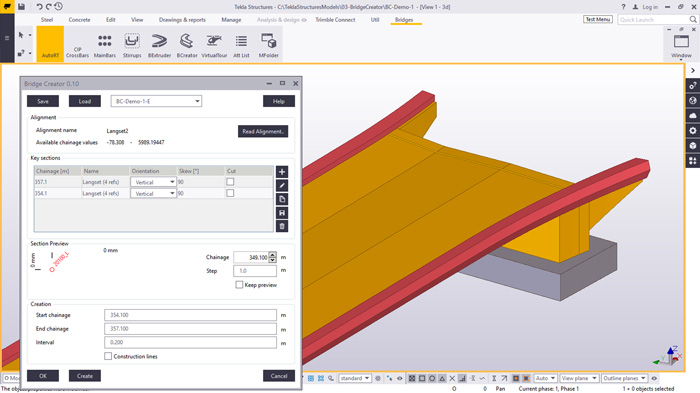700x393 pixels.
Task: Click the Read Alignment button
Action: 263,131
